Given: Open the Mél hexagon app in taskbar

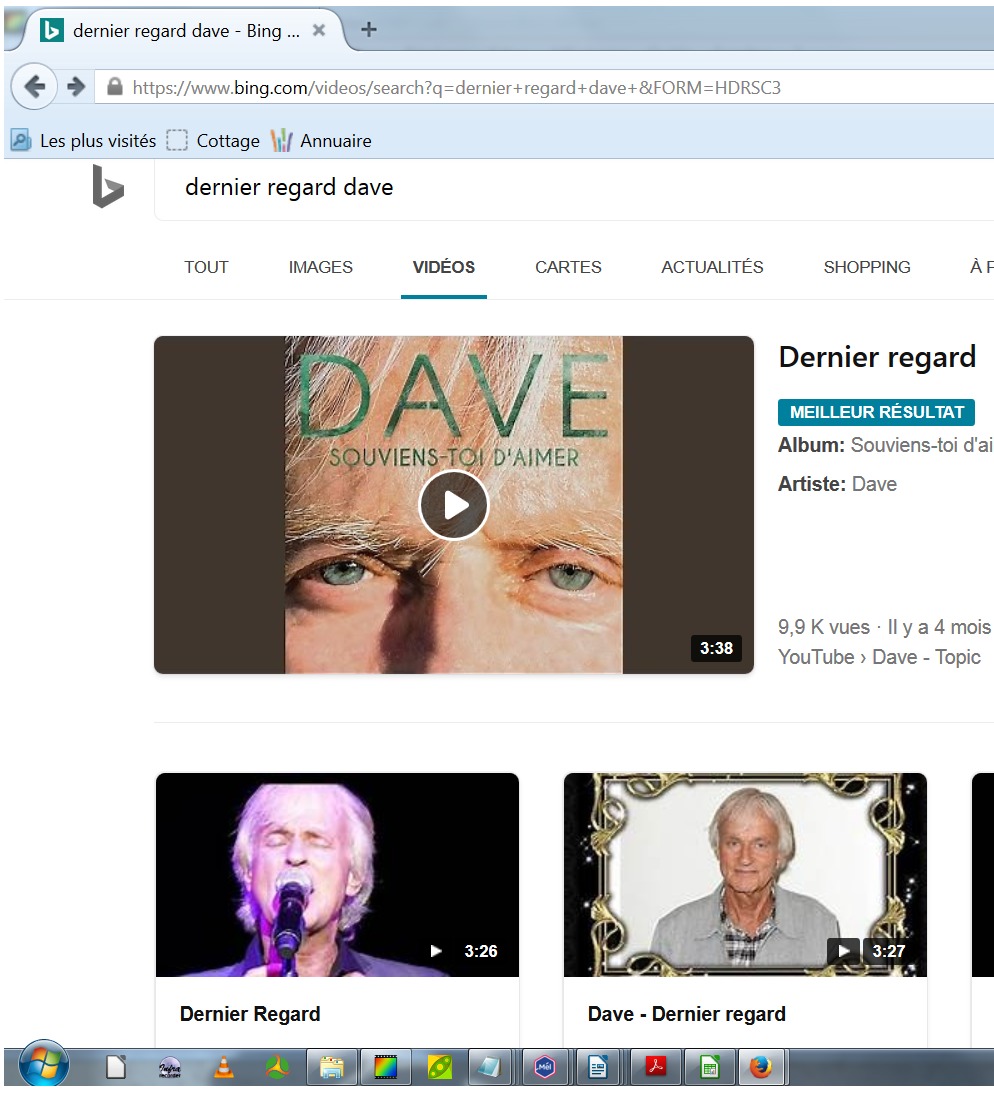Looking at the screenshot, I should click(x=544, y=1067).
